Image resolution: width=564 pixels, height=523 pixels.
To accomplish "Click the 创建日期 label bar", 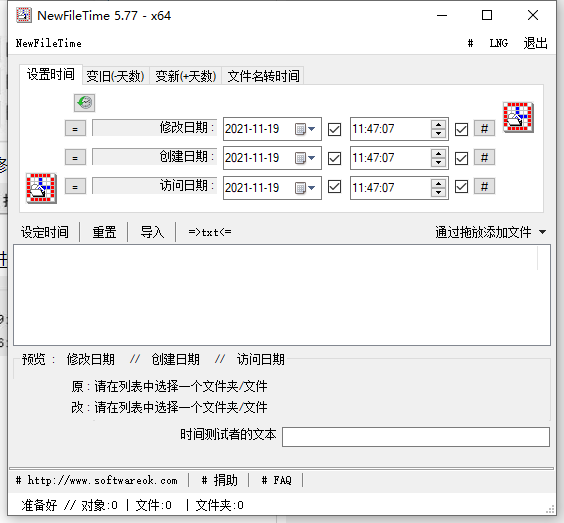I will pyautogui.click(x=154, y=156).
